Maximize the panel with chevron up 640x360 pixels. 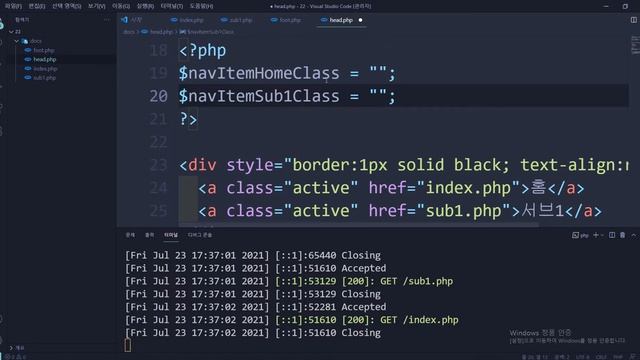633,235
